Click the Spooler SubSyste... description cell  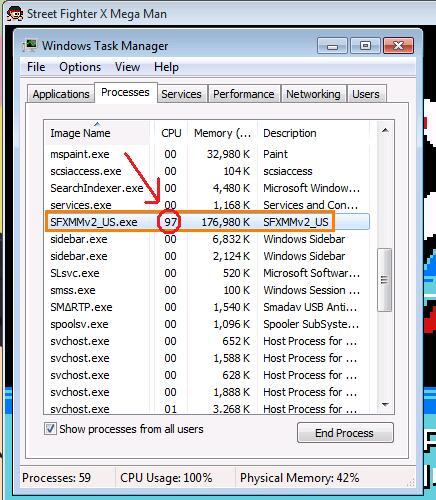311,324
